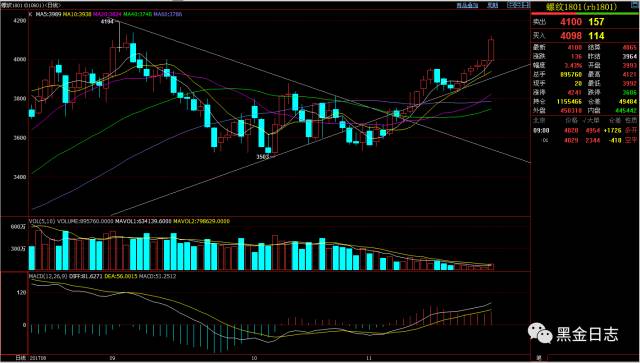Click the 201708 start date label
This screenshot has width=640, height=363.
[37, 358]
